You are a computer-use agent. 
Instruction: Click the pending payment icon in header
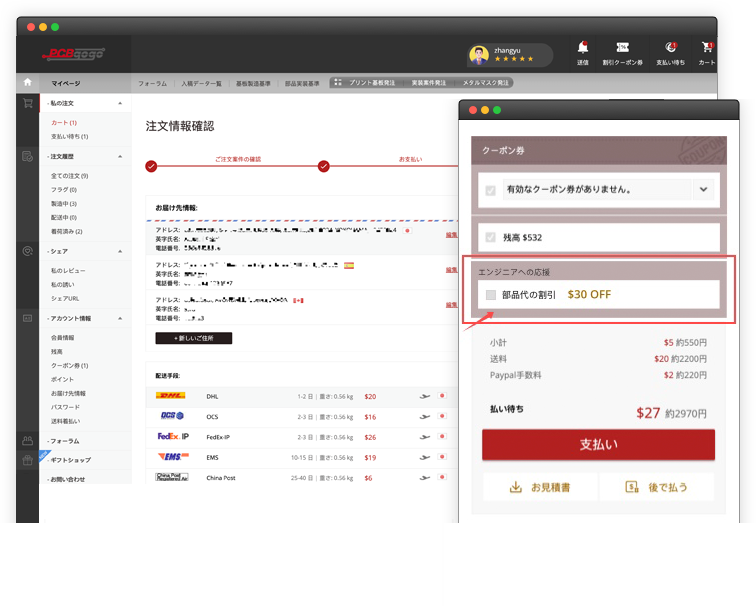[x=671, y=47]
